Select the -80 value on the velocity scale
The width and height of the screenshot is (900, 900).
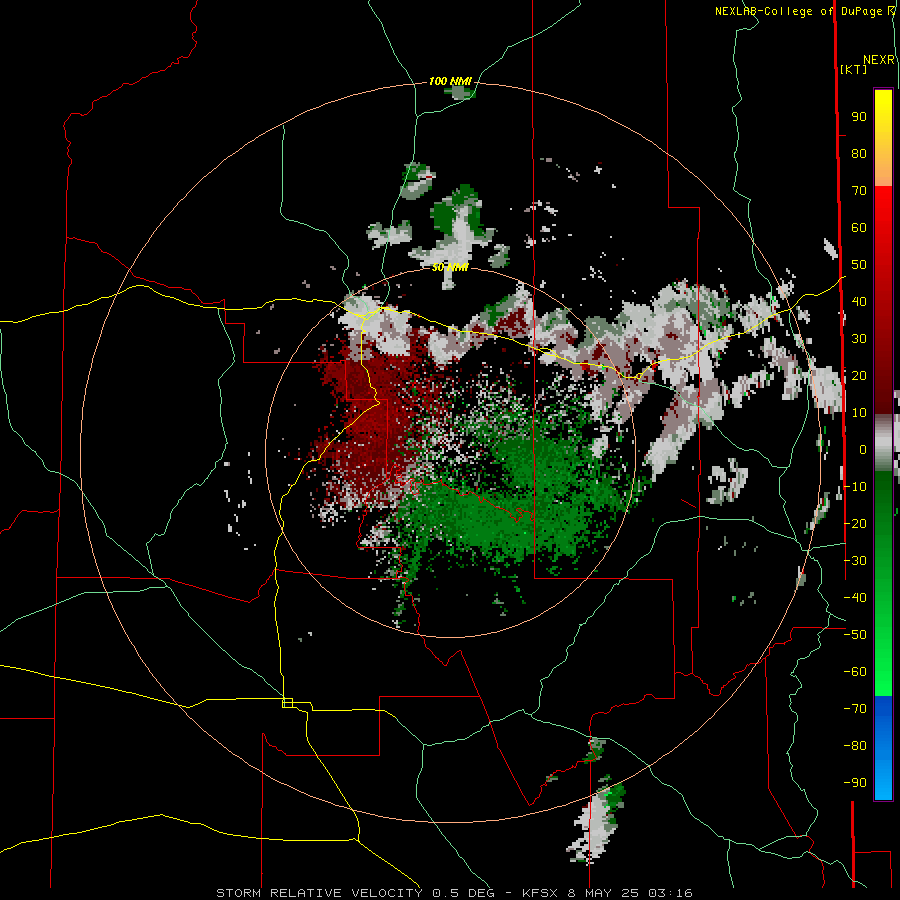click(x=855, y=746)
